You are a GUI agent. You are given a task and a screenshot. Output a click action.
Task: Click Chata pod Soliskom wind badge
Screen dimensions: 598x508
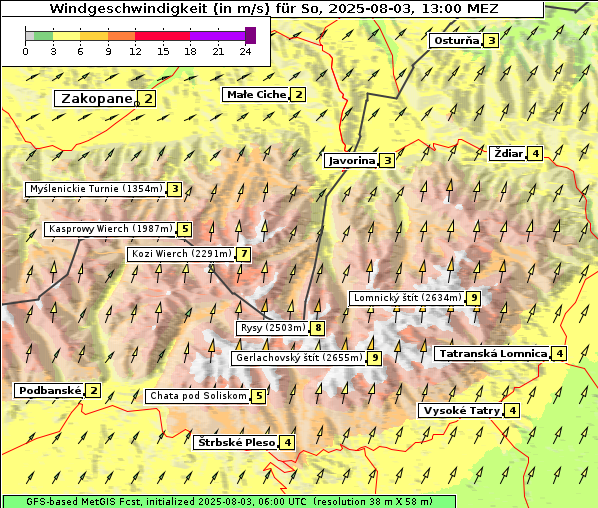click(x=259, y=396)
